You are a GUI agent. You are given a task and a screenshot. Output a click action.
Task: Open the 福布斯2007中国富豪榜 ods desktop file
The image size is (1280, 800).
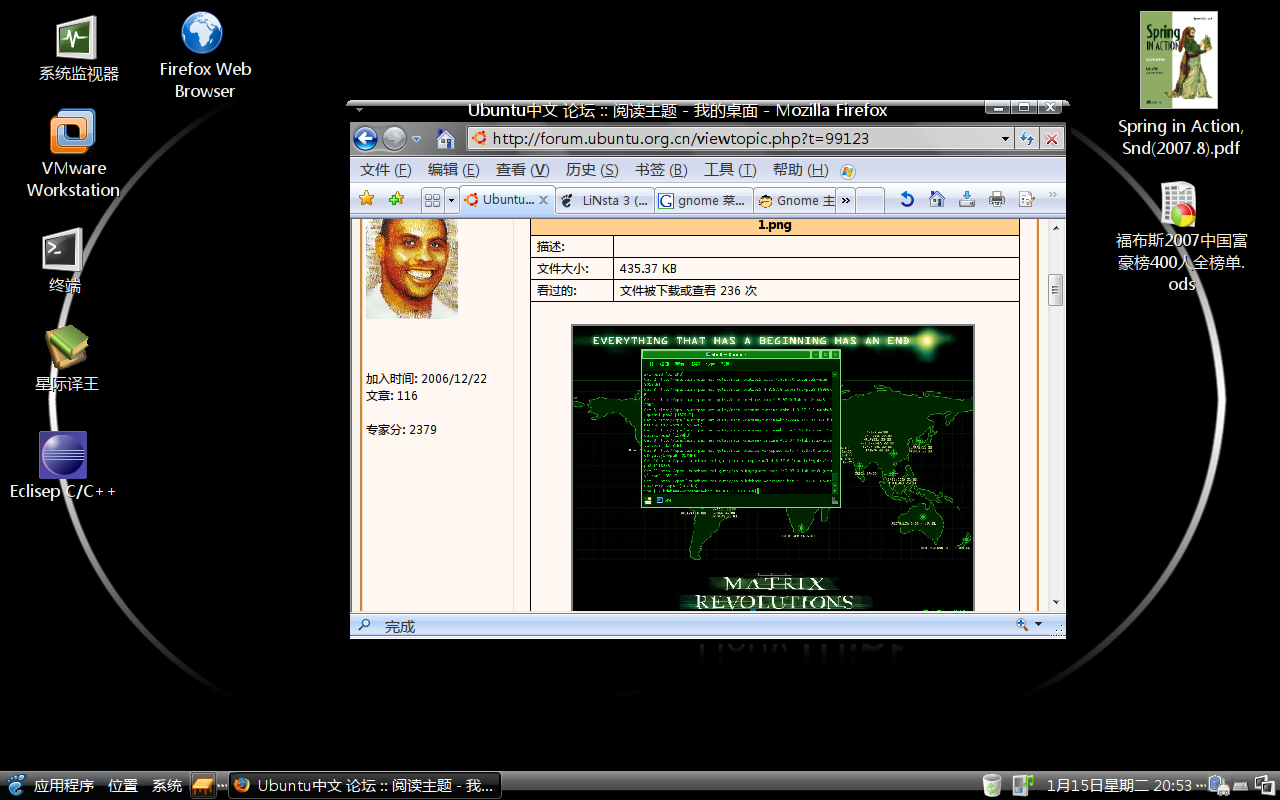(1180, 237)
